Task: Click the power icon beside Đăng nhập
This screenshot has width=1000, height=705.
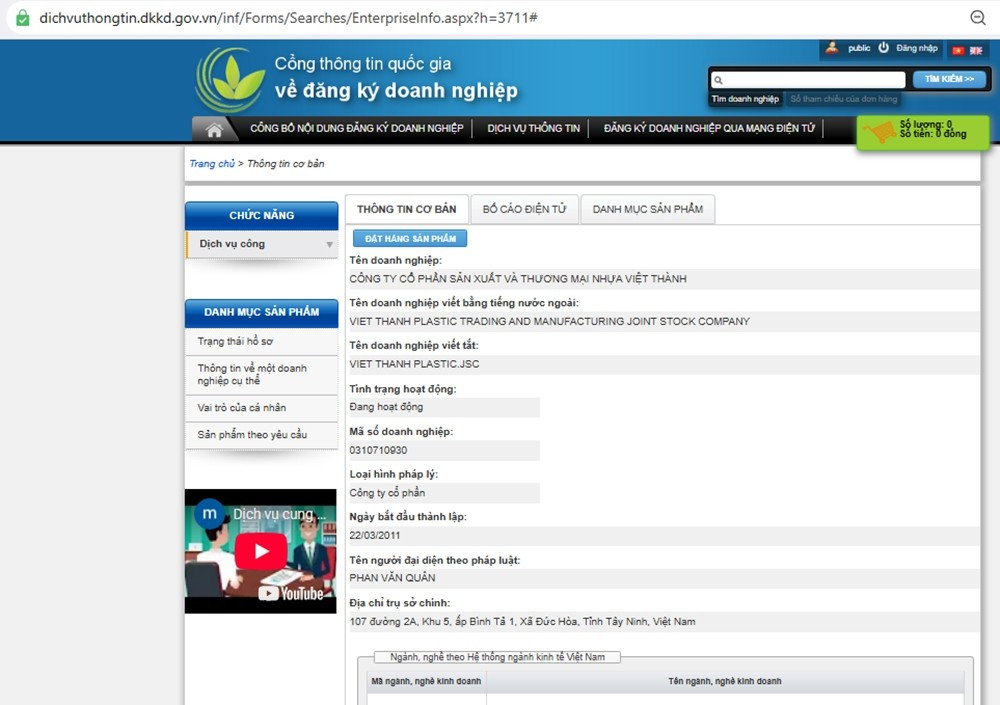Action: tap(884, 48)
